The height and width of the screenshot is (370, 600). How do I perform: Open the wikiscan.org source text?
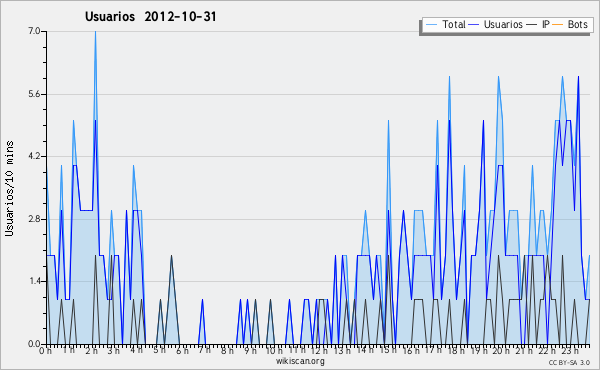[x=300, y=361]
